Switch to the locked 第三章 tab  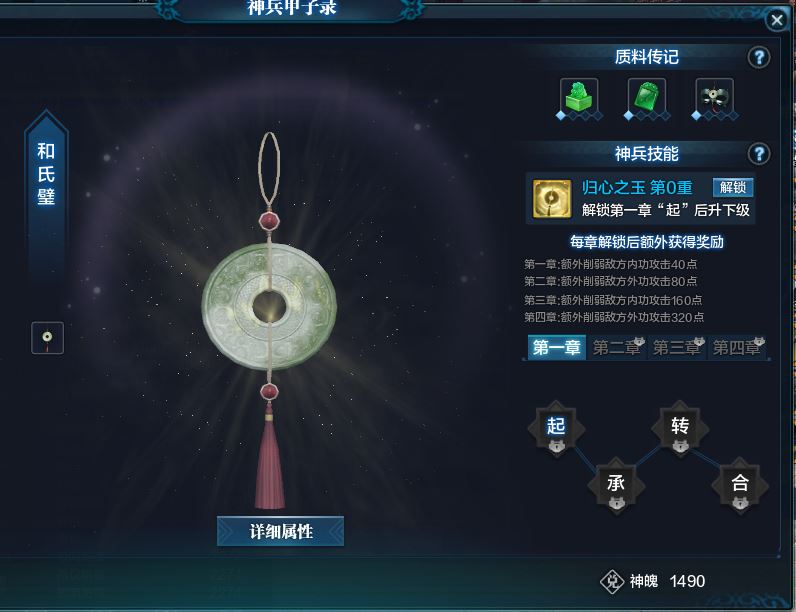[677, 348]
